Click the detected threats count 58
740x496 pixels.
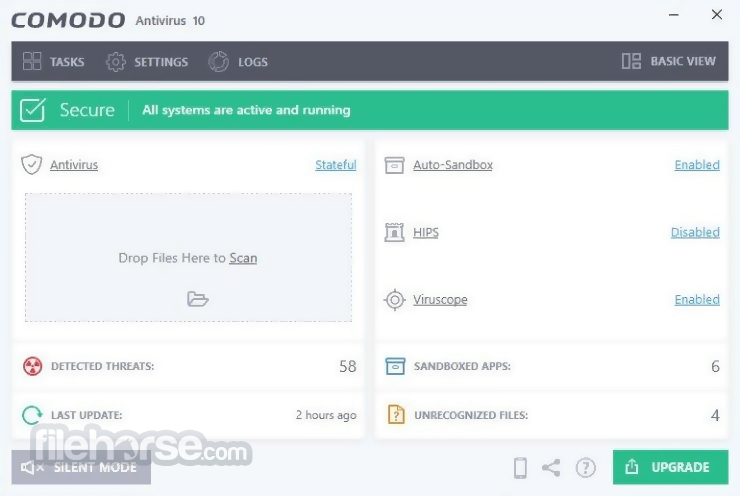click(x=348, y=366)
